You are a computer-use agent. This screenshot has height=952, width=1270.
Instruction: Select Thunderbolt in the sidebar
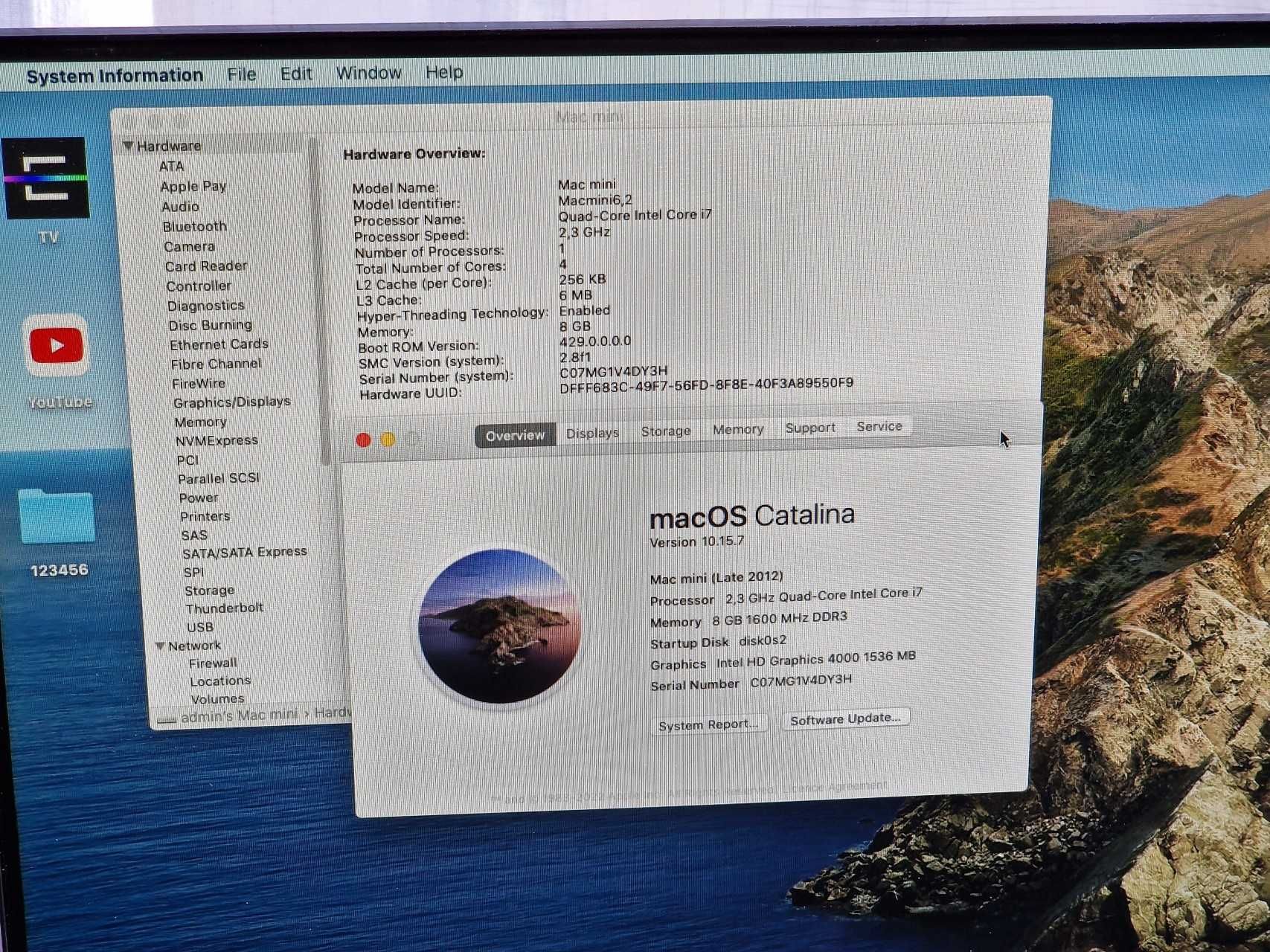[x=224, y=608]
